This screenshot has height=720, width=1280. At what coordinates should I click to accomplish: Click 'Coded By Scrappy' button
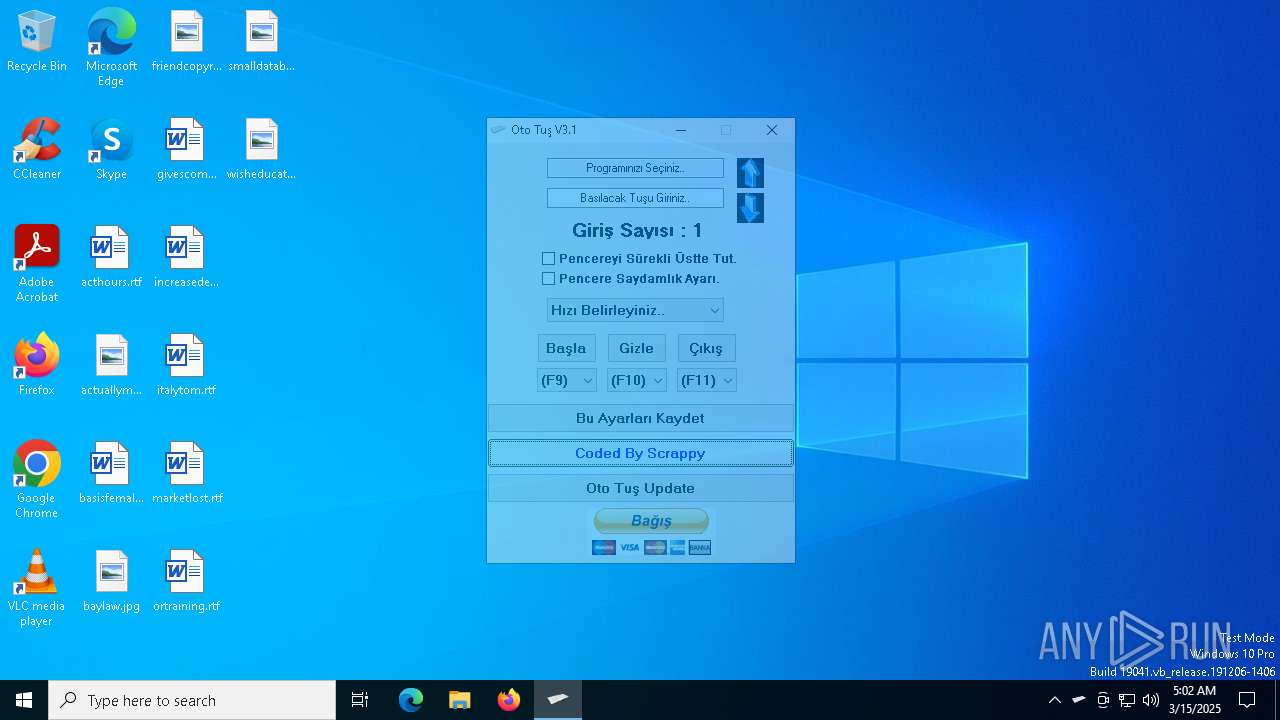[640, 453]
